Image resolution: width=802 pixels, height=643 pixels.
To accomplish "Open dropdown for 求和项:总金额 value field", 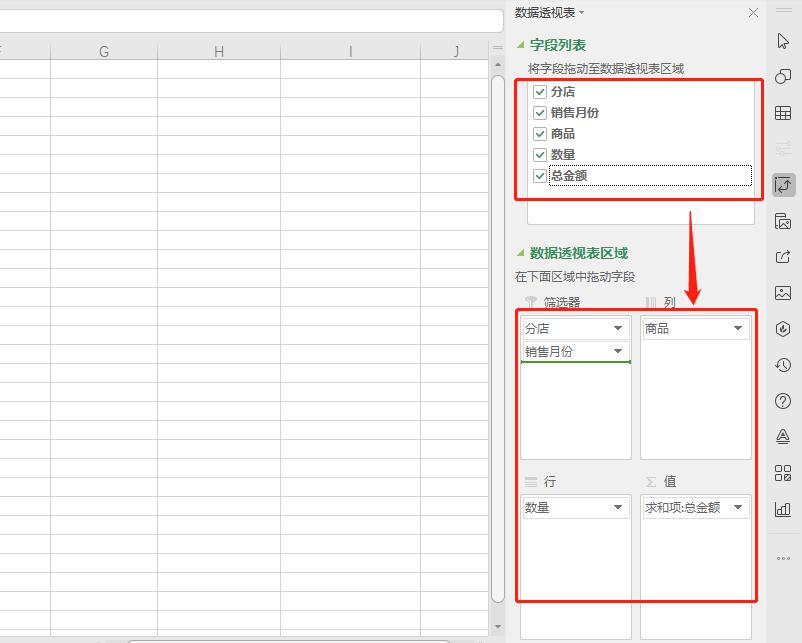I will point(738,508).
